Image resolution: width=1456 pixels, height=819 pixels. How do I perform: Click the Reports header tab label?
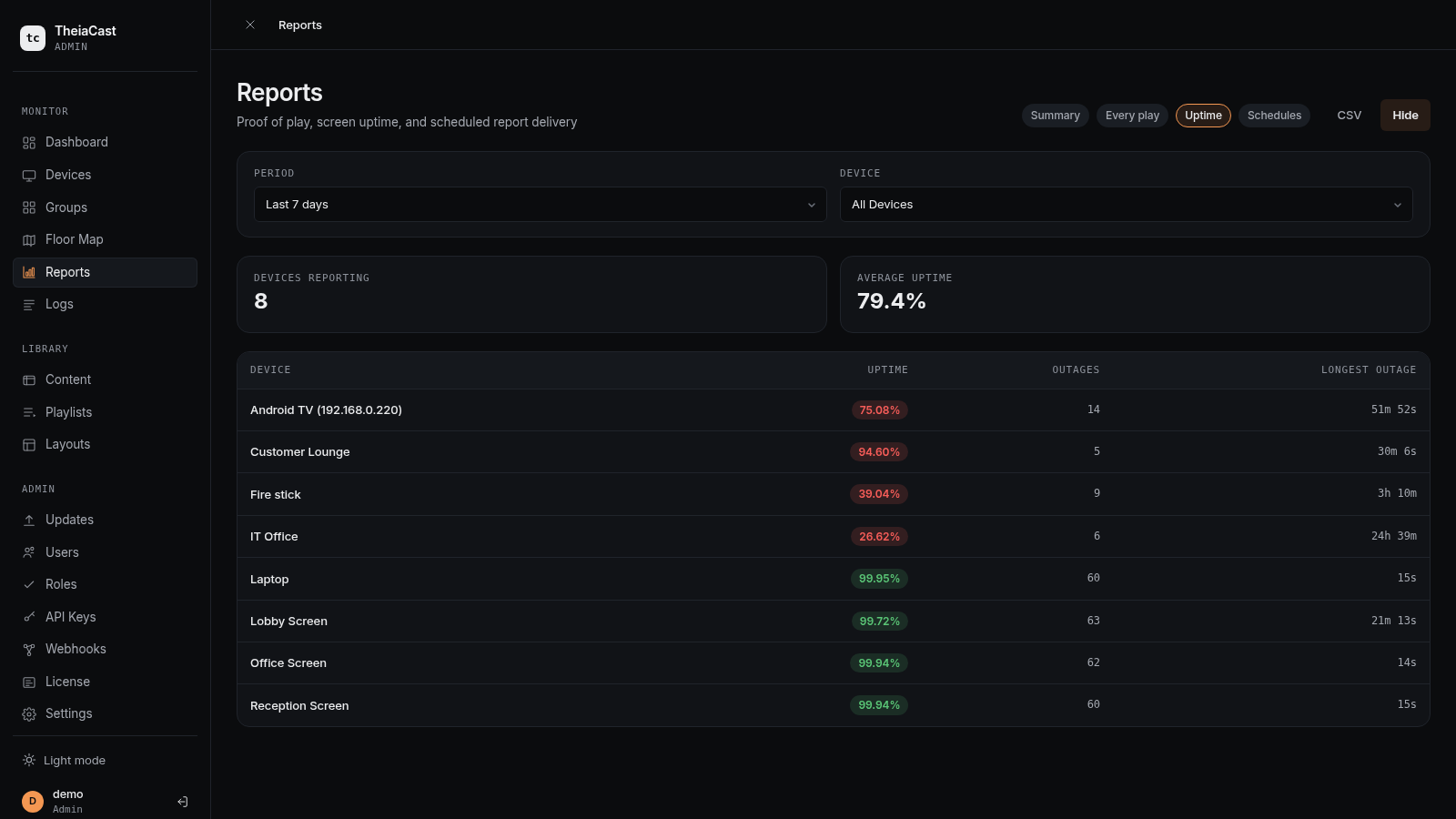[300, 25]
